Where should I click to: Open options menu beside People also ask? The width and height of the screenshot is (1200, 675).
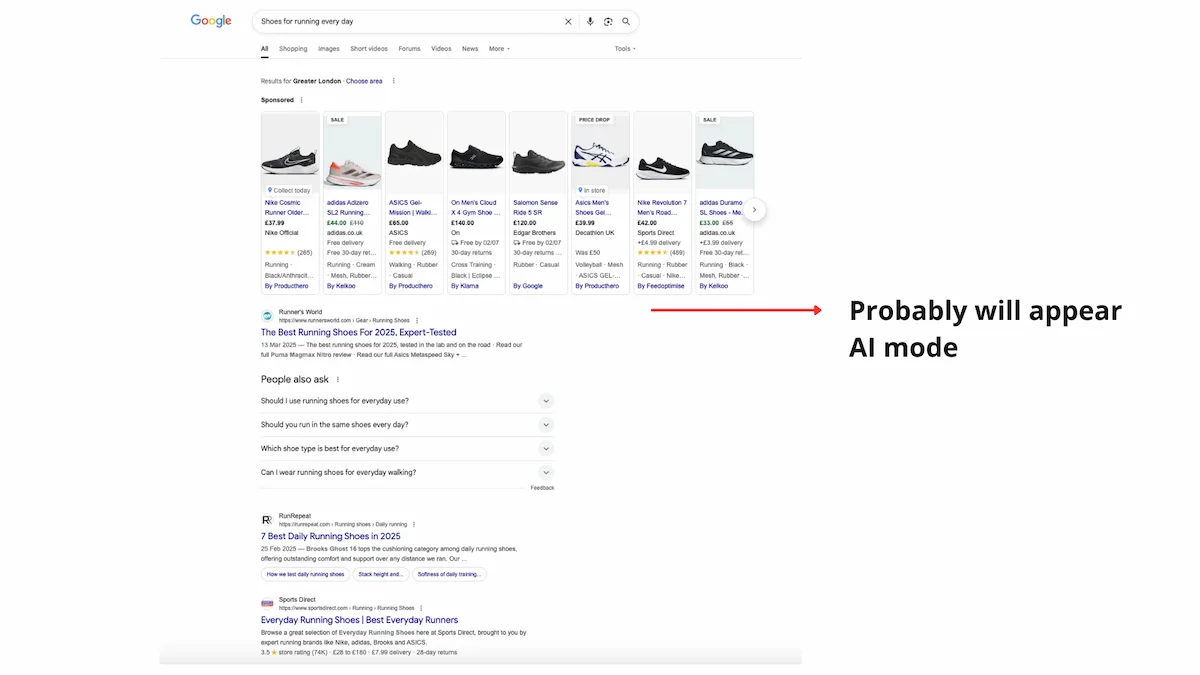[x=338, y=380]
